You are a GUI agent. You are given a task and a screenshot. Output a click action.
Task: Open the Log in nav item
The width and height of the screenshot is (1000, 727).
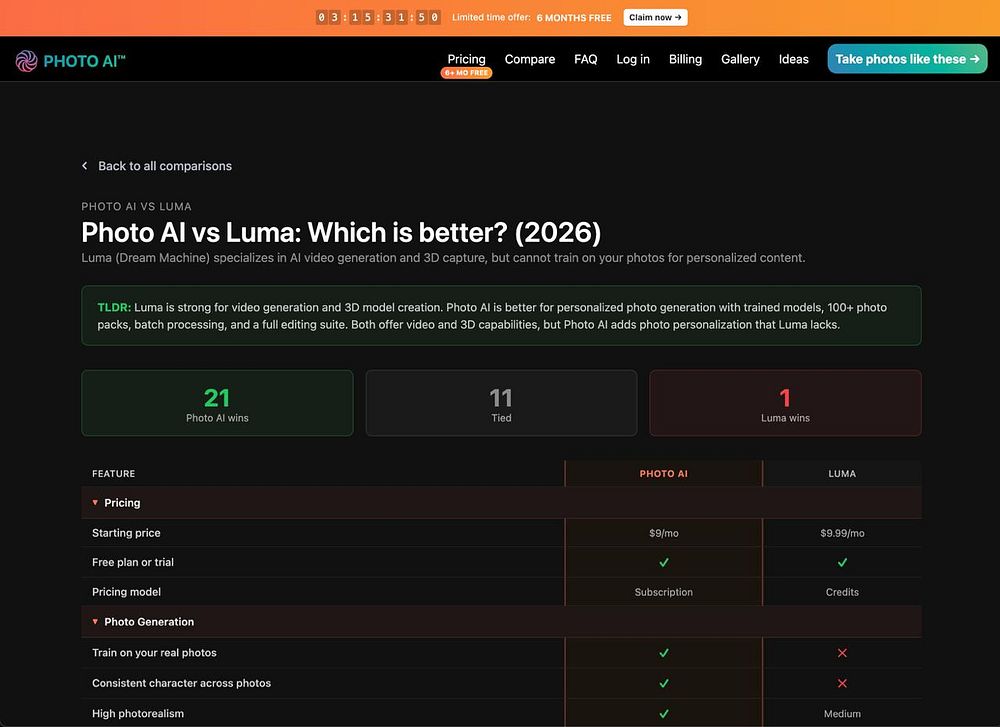[633, 59]
